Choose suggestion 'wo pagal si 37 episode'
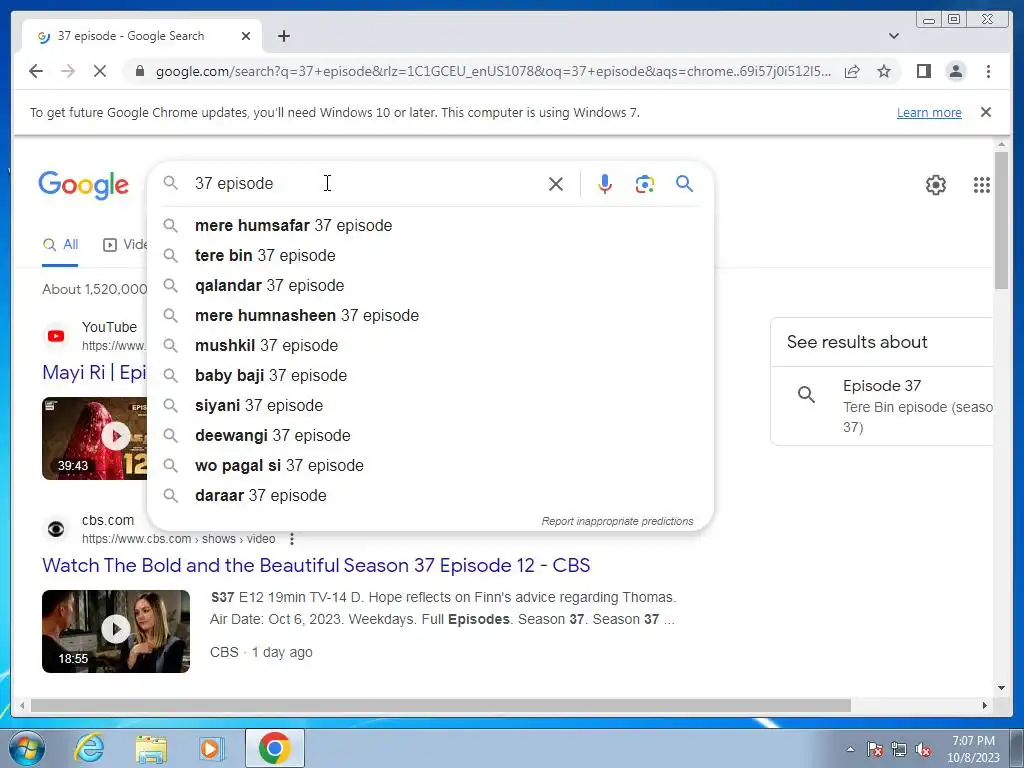1024x768 pixels. coord(430,466)
